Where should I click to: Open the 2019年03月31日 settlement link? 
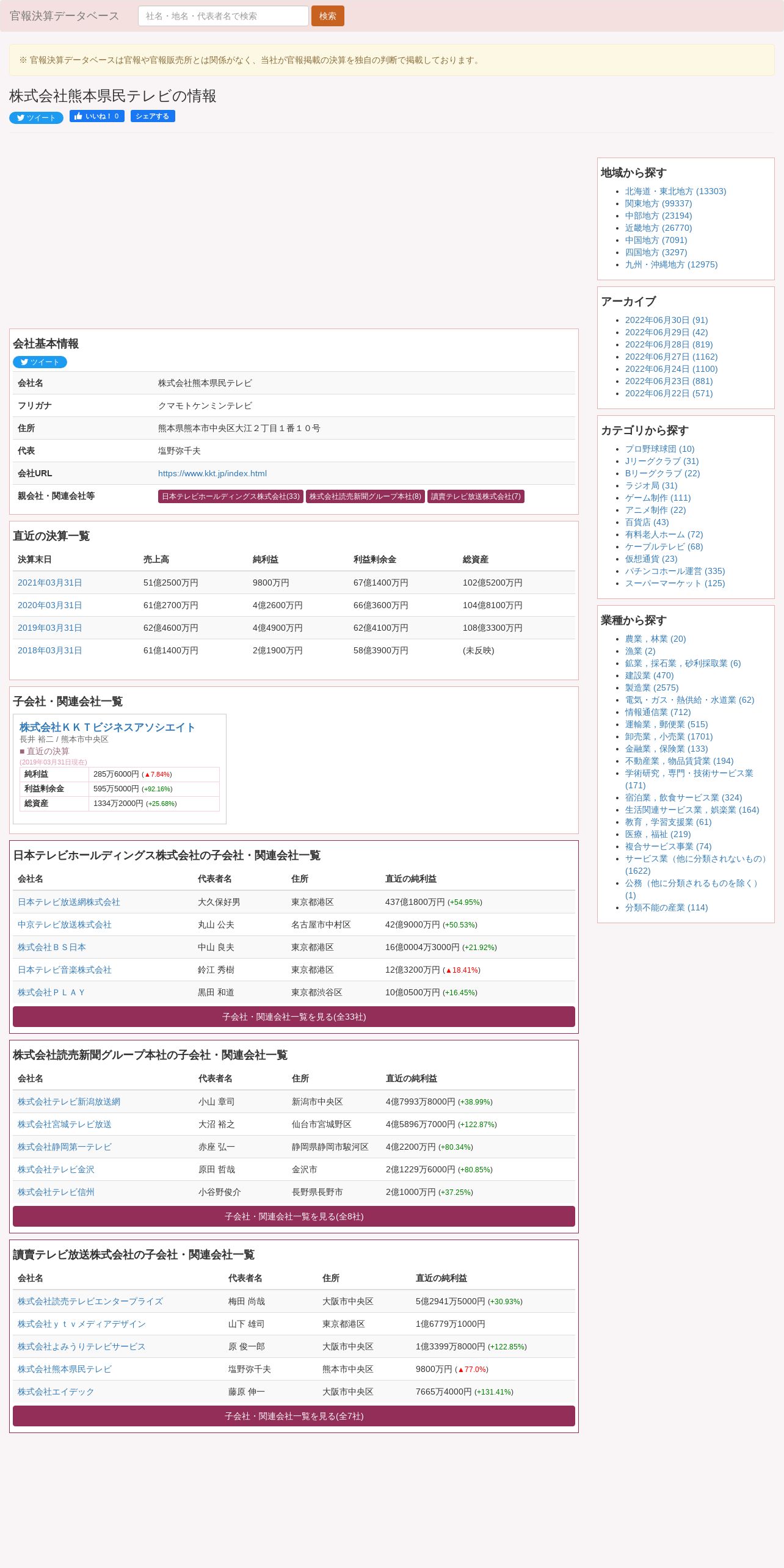pyautogui.click(x=50, y=628)
